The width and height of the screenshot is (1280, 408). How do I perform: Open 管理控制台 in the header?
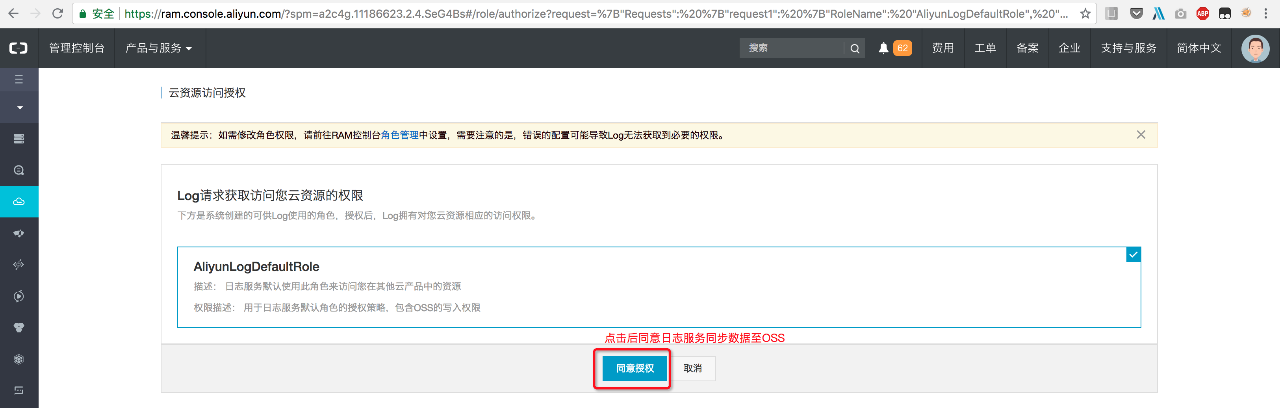(77, 48)
